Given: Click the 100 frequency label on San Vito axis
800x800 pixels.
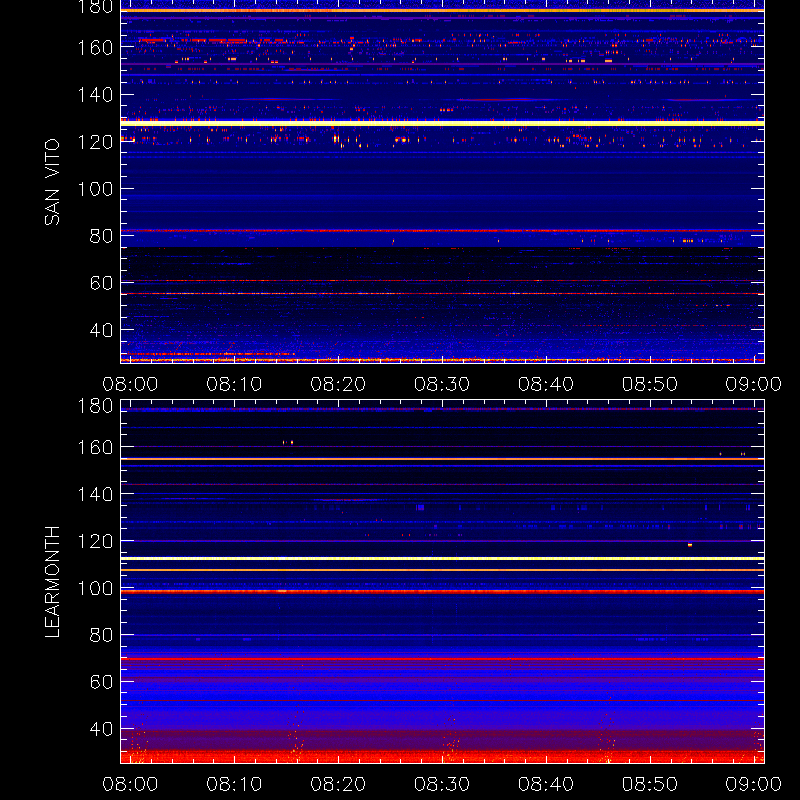Looking at the screenshot, I should [x=95, y=189].
